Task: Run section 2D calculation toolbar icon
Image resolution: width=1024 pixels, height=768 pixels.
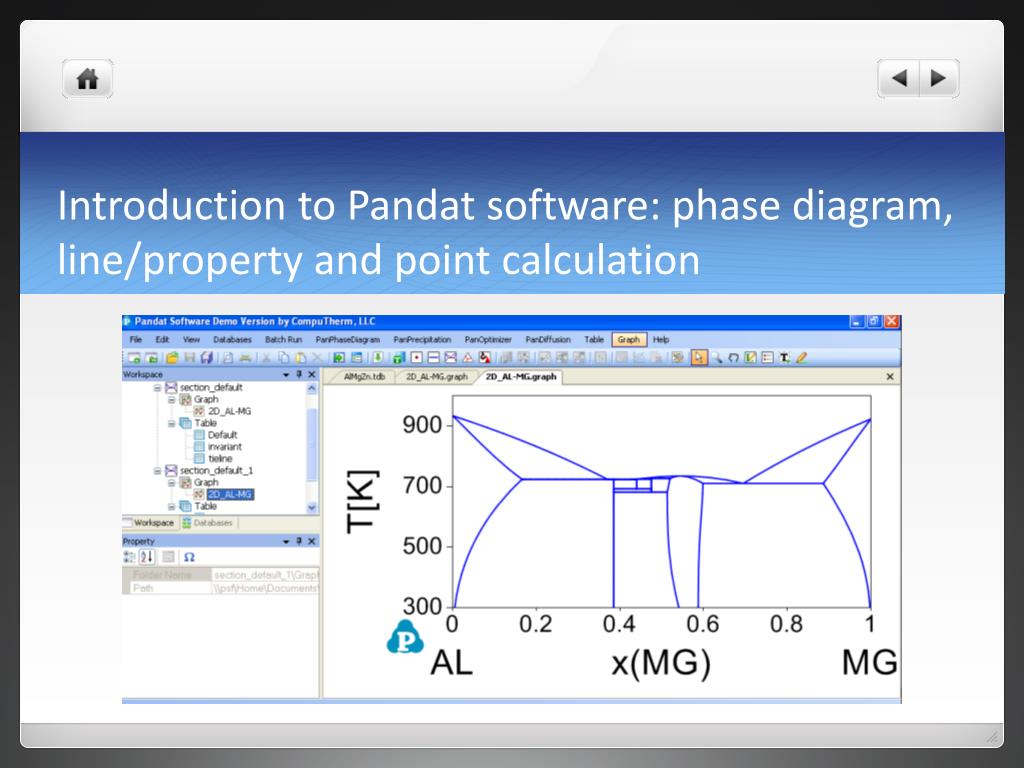Action: 450,357
